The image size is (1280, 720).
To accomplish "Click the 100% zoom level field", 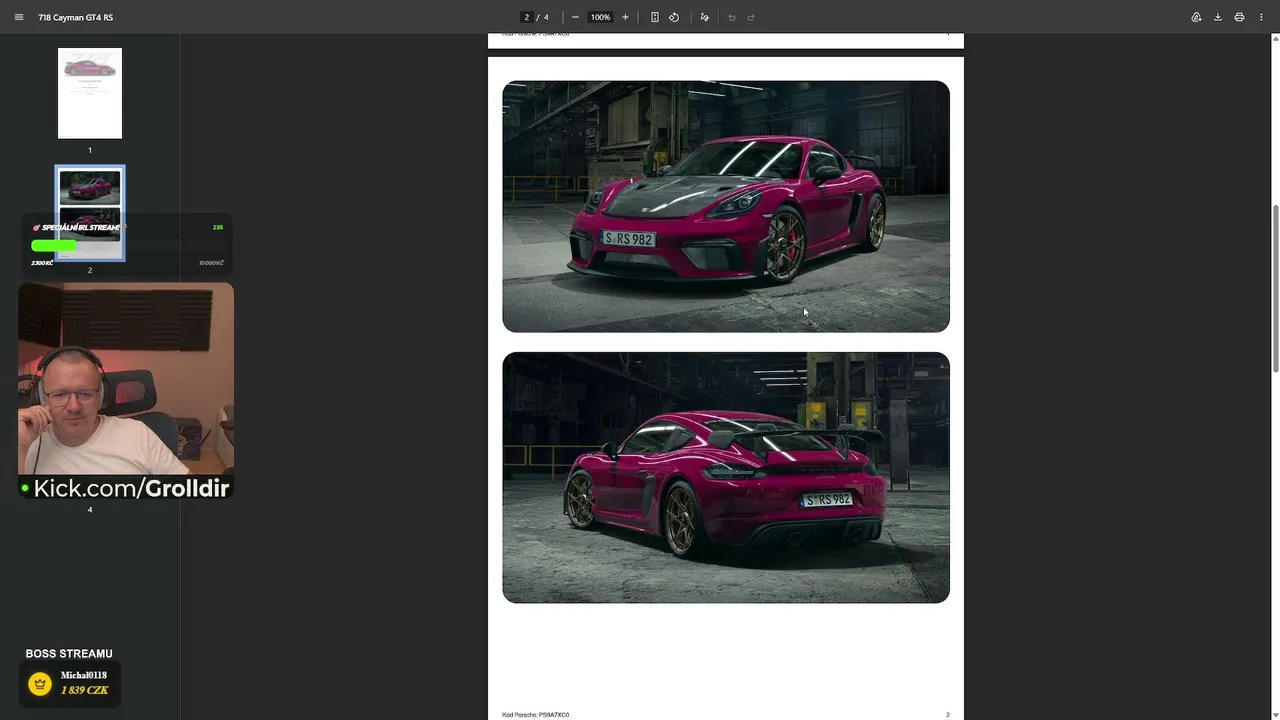I will 600,17.
